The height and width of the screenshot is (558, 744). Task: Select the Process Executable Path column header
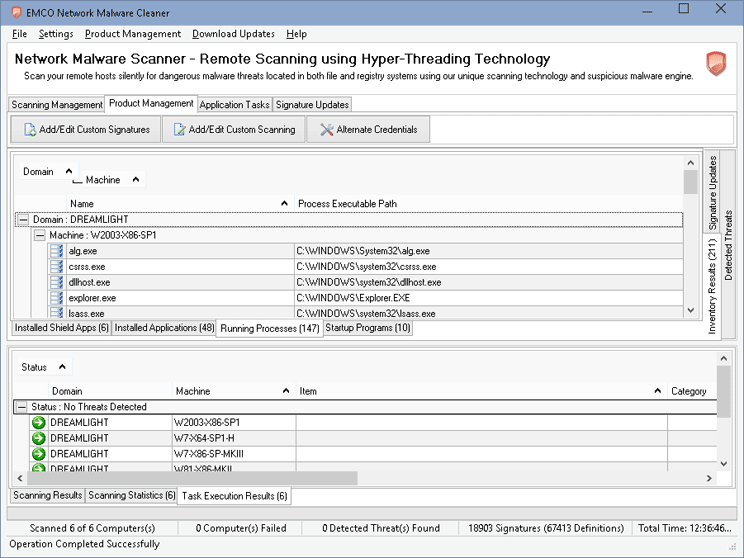pyautogui.click(x=489, y=204)
